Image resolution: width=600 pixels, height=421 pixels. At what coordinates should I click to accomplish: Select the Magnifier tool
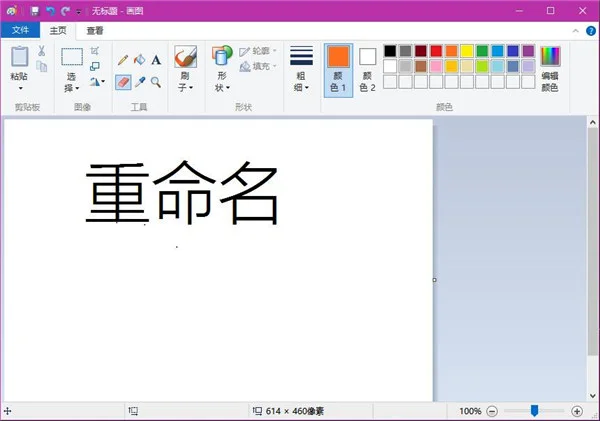pos(156,82)
